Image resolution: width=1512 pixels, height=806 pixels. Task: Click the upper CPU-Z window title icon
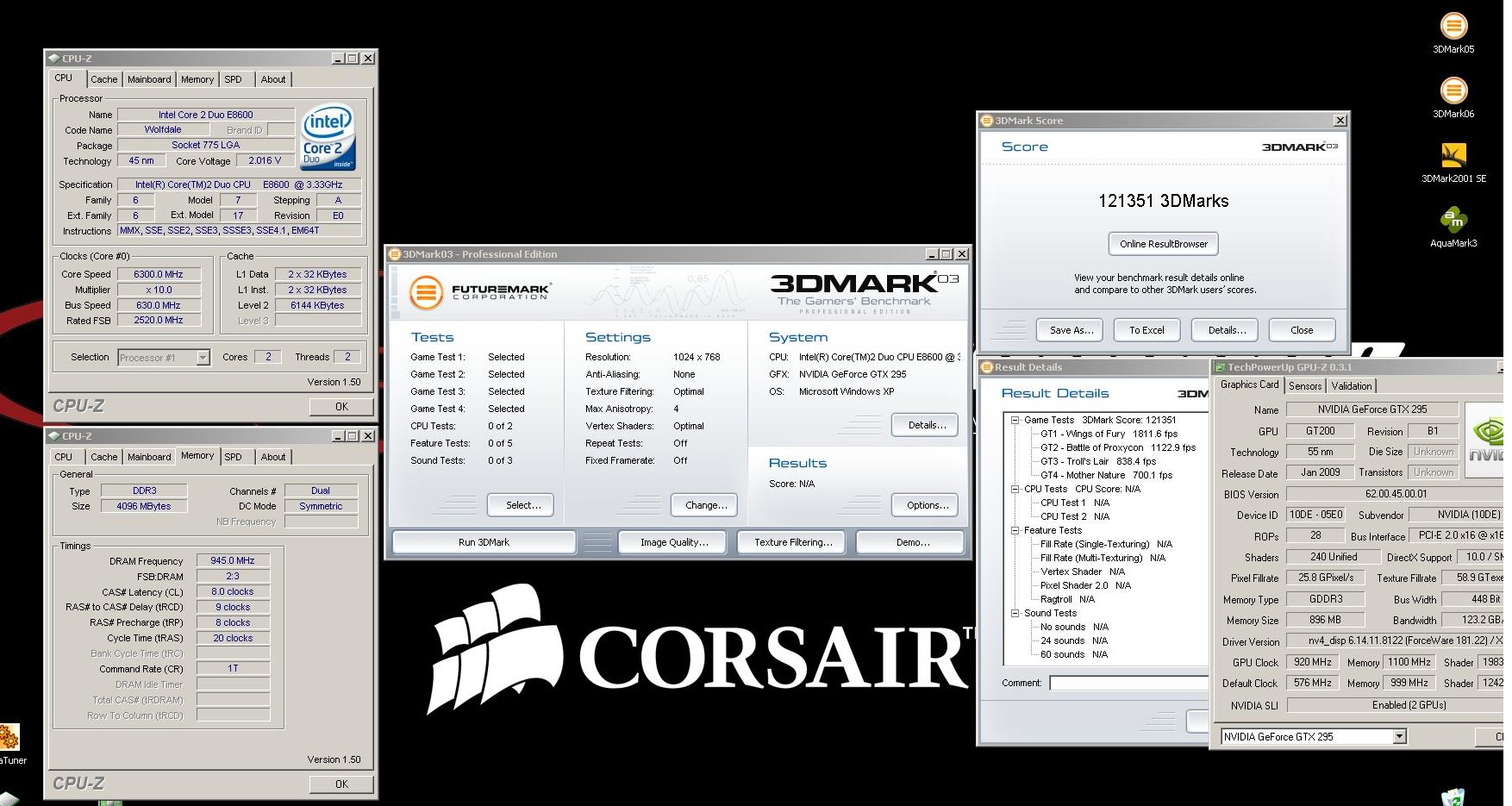pyautogui.click(x=53, y=59)
